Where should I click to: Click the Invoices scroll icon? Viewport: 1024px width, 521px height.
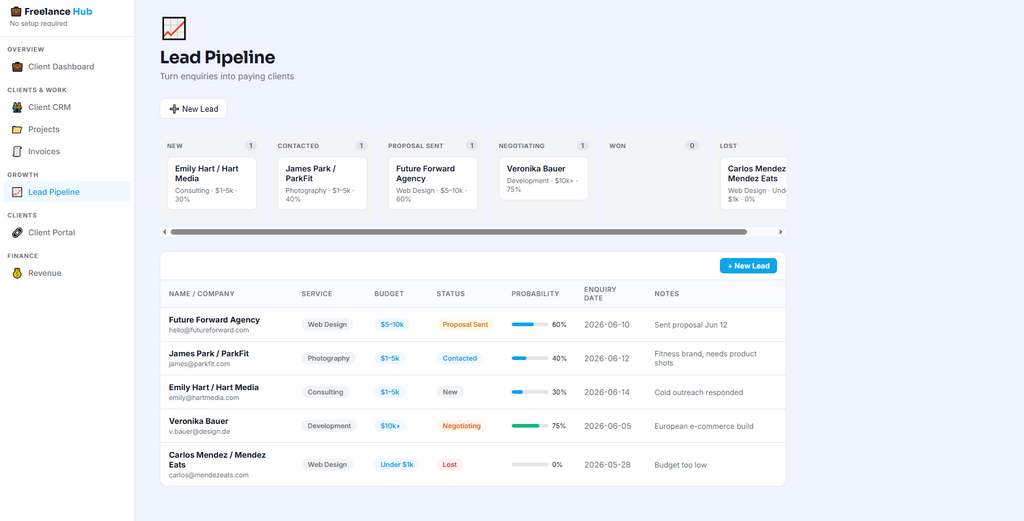pyautogui.click(x=17, y=151)
